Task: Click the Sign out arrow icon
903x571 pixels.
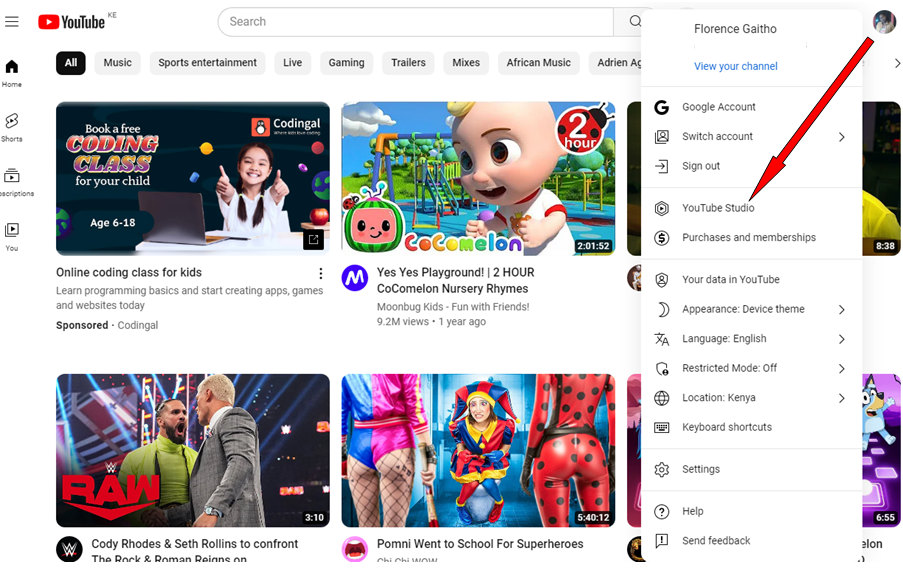Action: pyautogui.click(x=662, y=166)
